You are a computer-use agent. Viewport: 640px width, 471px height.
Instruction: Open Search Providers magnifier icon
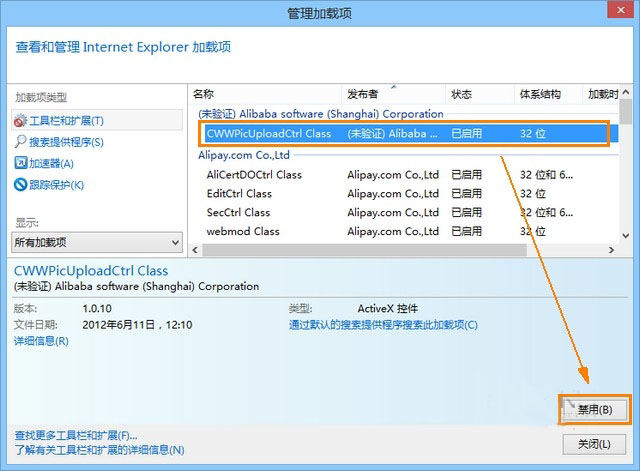[20, 142]
